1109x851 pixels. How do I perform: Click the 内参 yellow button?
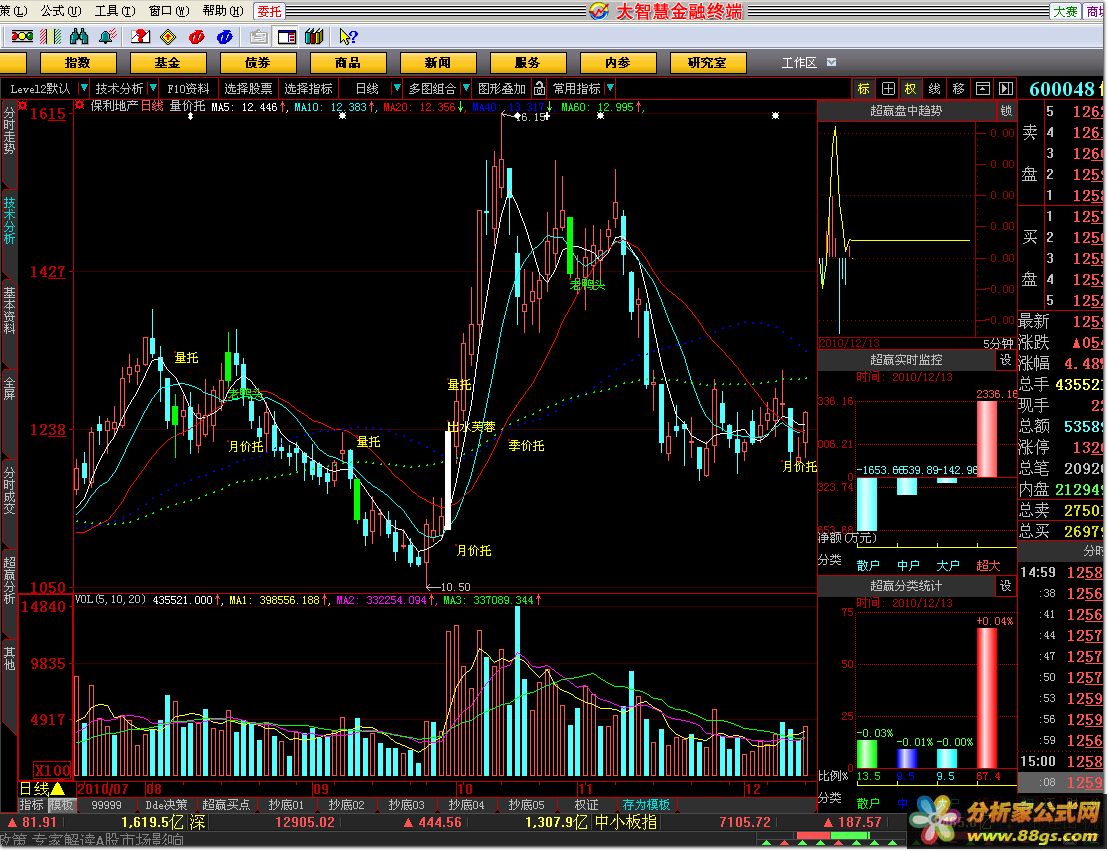coord(617,63)
